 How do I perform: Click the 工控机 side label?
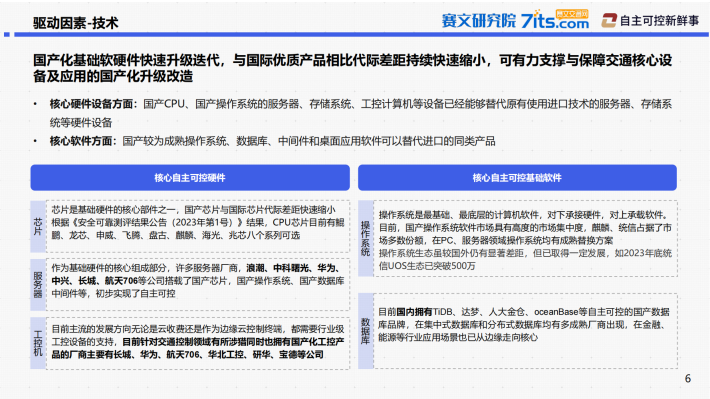pyautogui.click(x=38, y=343)
